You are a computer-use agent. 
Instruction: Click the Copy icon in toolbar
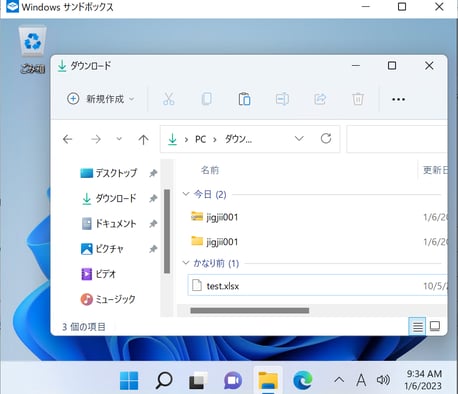[x=207, y=99]
